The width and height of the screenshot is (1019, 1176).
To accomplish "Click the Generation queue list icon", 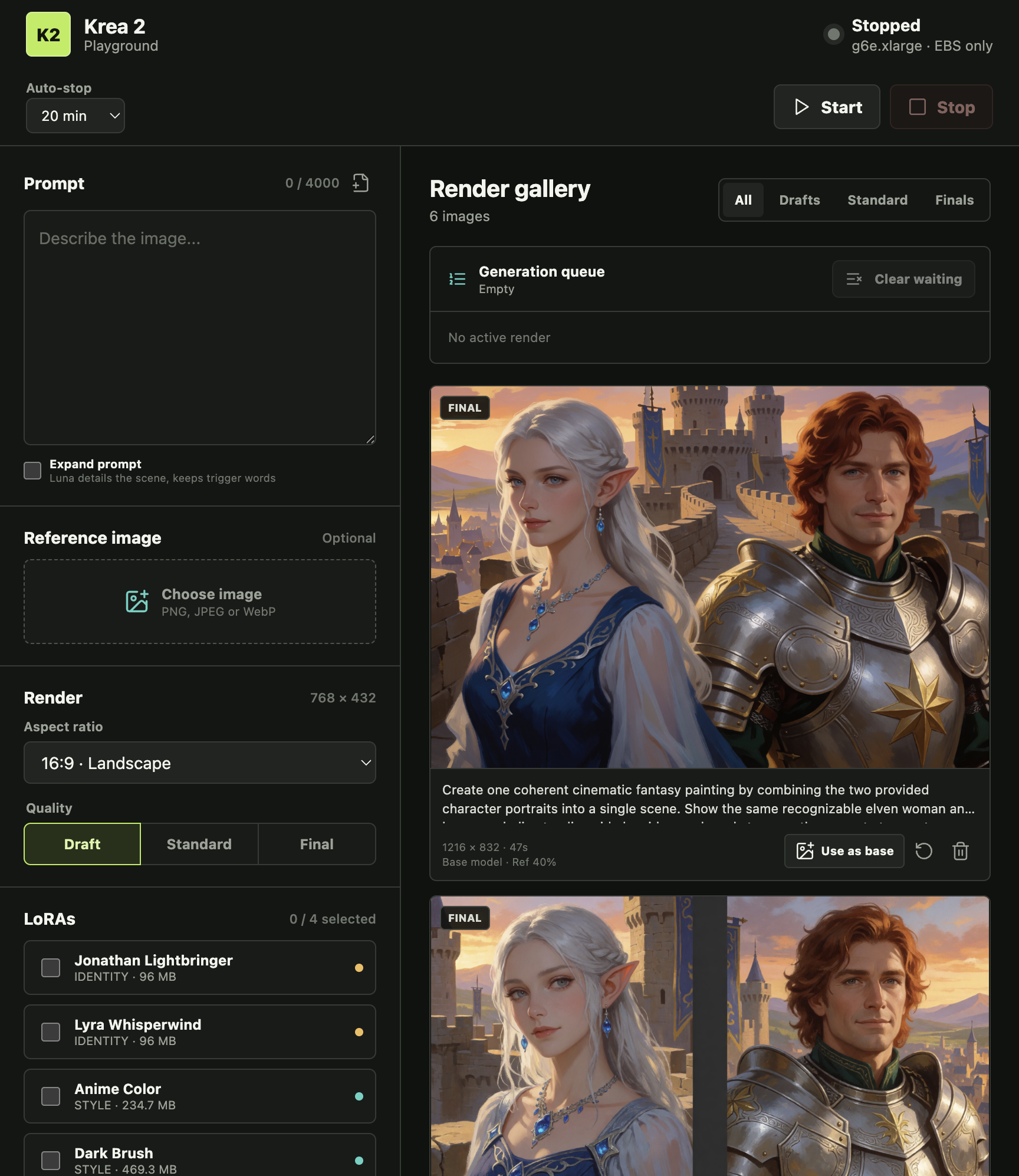I will click(457, 279).
